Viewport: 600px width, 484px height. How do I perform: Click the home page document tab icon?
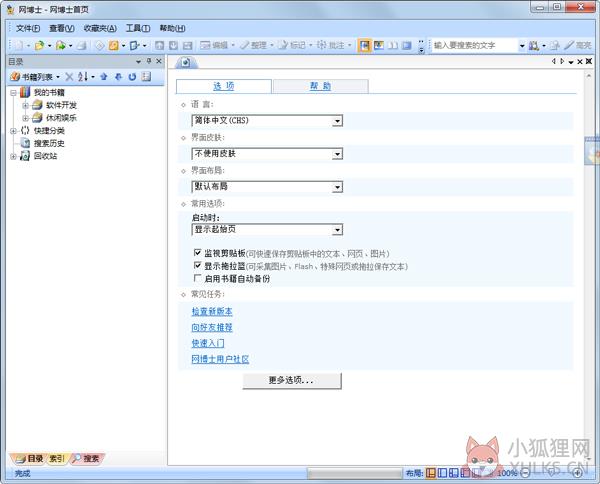(x=186, y=62)
